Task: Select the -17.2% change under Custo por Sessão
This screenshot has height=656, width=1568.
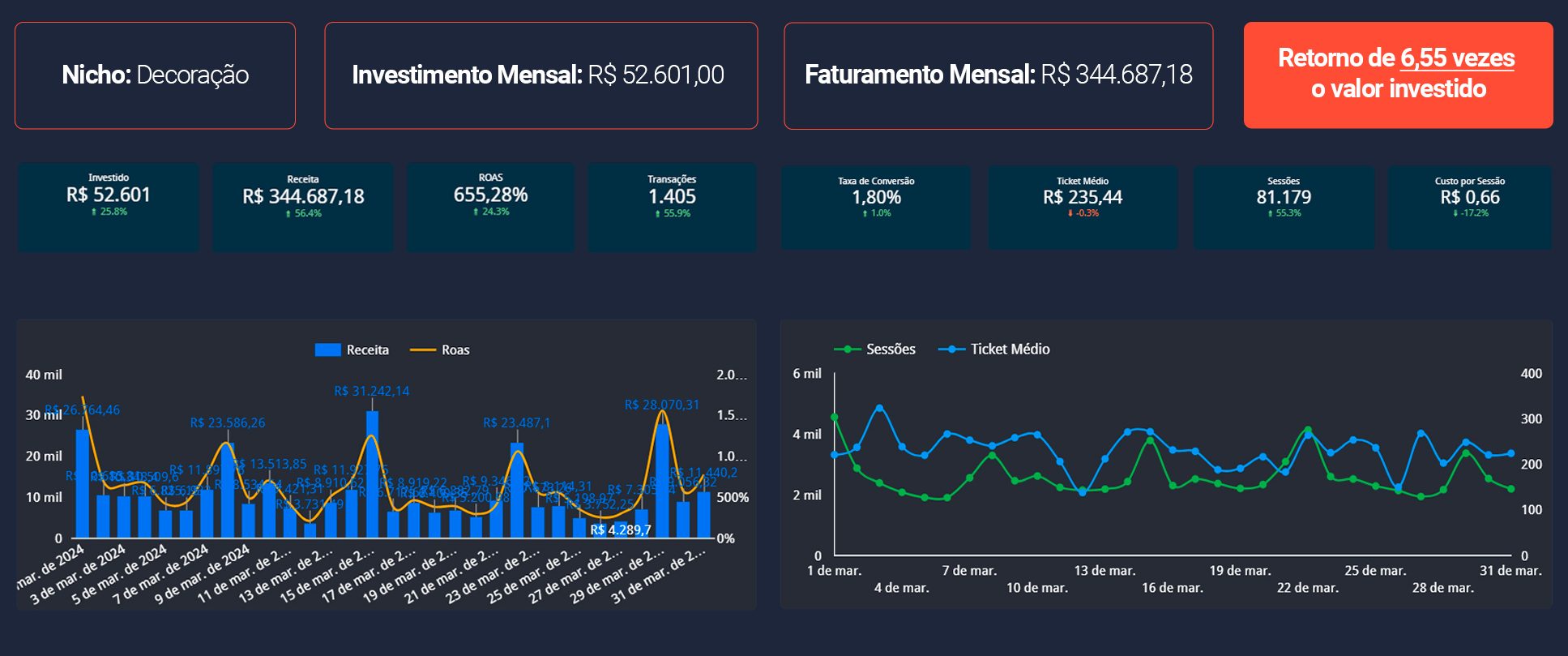Action: tap(1471, 213)
